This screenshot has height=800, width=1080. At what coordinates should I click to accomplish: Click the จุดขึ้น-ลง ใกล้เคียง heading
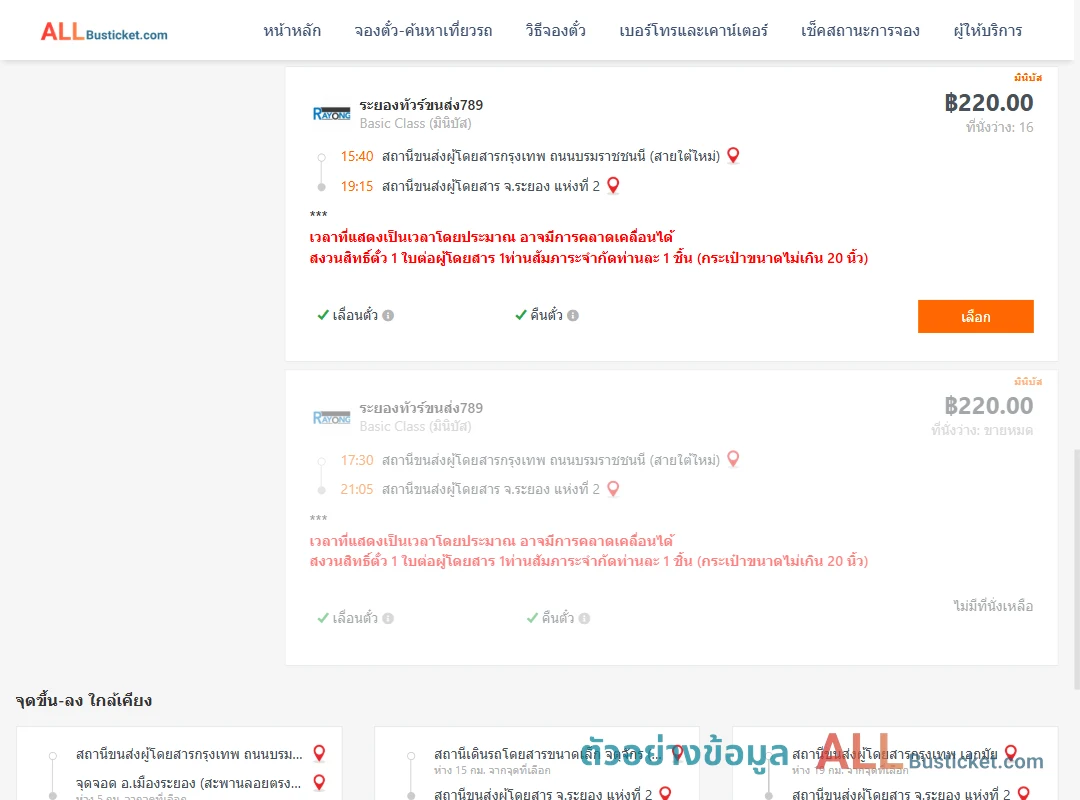[83, 700]
